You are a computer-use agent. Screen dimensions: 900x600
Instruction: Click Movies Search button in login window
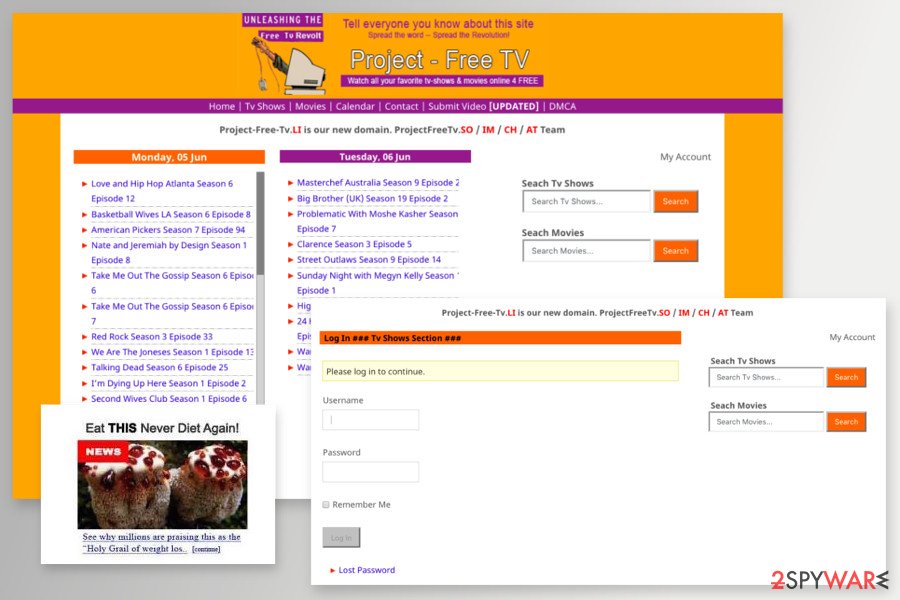click(x=846, y=422)
